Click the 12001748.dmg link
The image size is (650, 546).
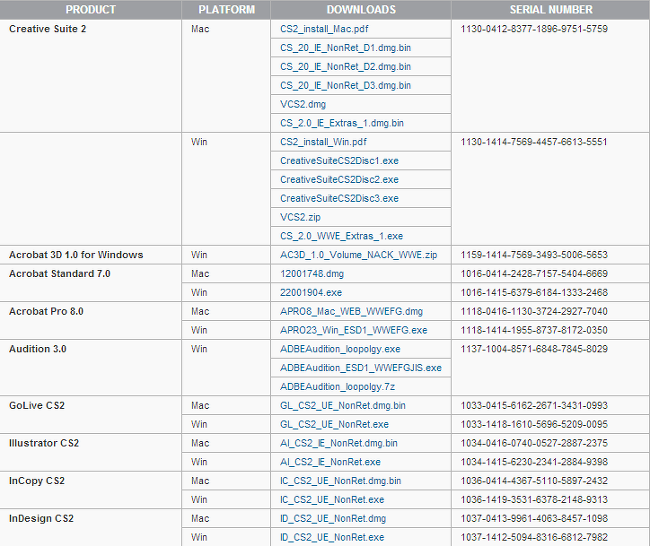pyautogui.click(x=312, y=274)
